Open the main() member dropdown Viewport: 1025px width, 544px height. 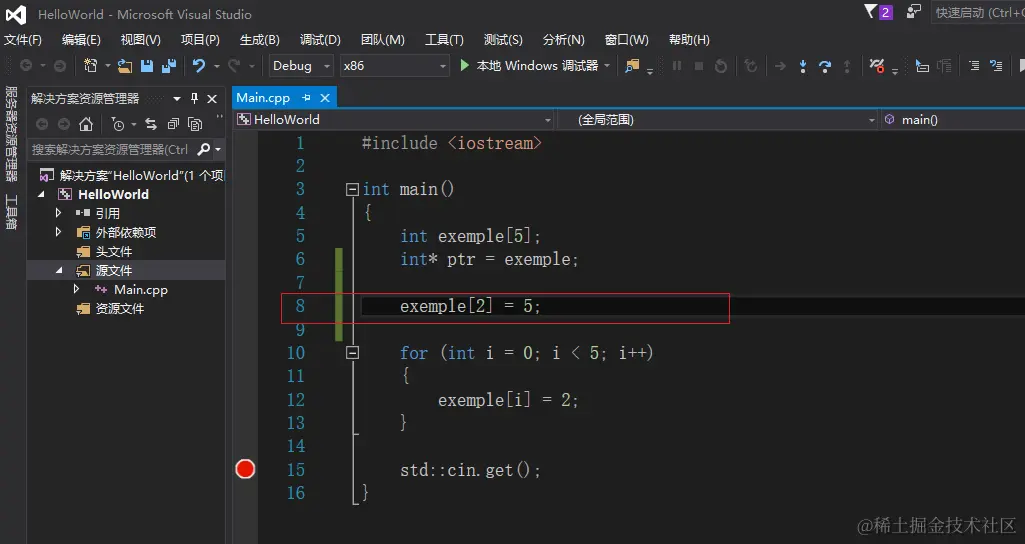953,120
